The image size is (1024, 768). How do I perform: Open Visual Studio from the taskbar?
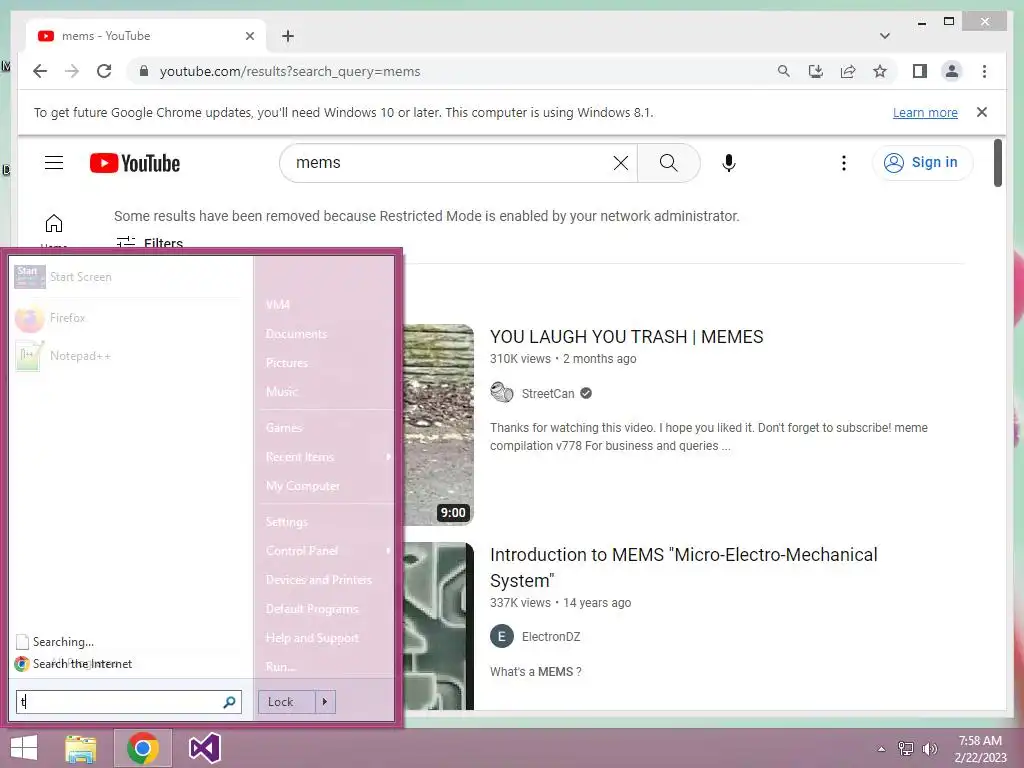[x=204, y=748]
